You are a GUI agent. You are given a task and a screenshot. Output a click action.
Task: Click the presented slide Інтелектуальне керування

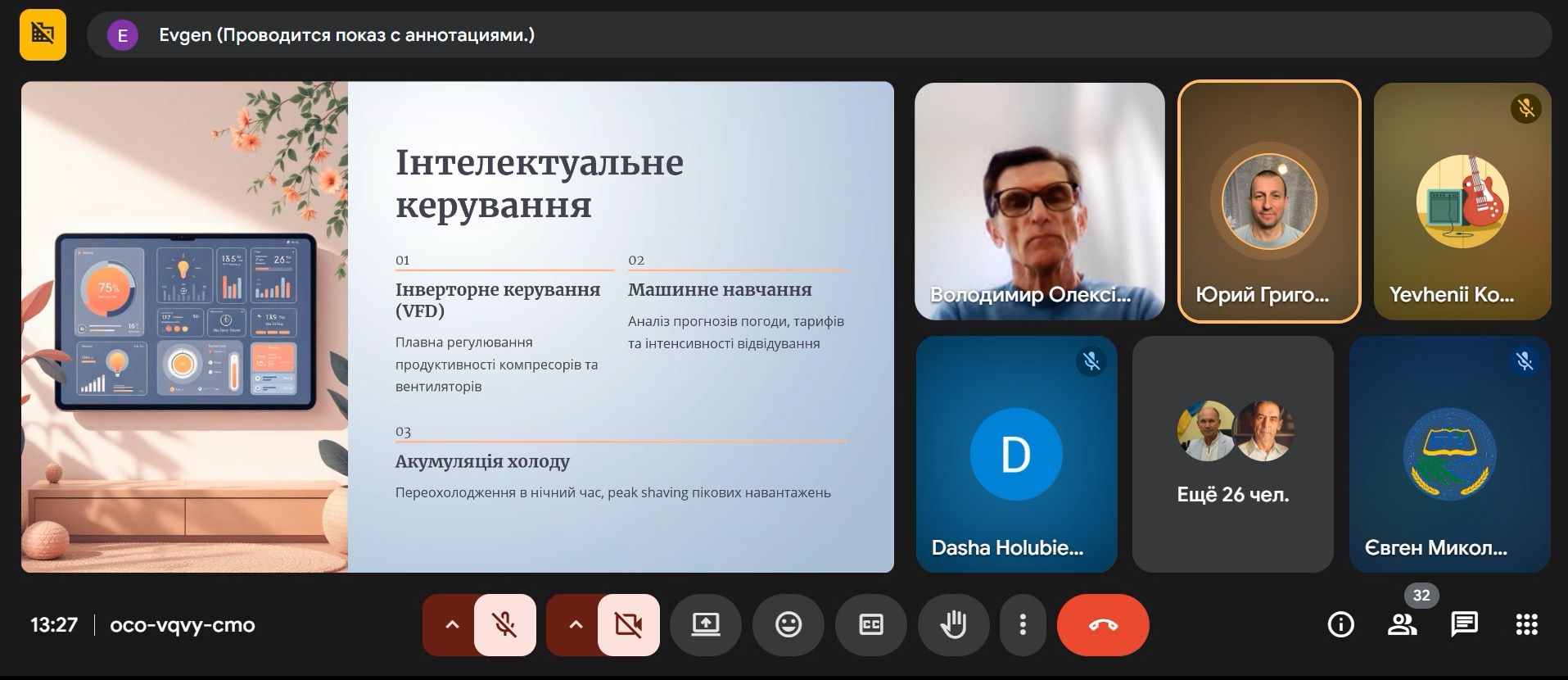click(457, 326)
